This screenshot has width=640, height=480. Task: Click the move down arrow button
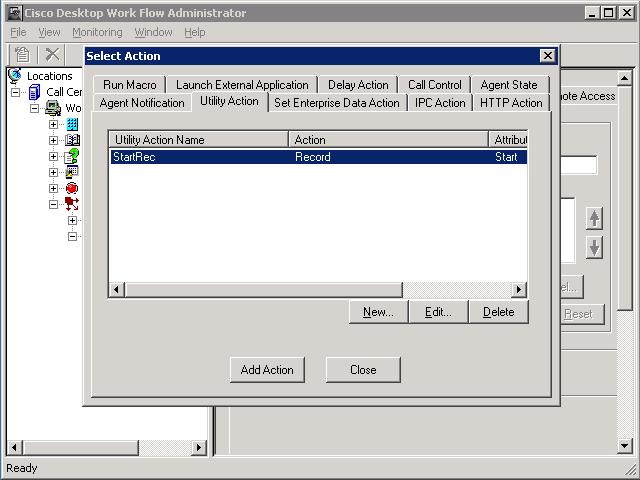point(594,247)
